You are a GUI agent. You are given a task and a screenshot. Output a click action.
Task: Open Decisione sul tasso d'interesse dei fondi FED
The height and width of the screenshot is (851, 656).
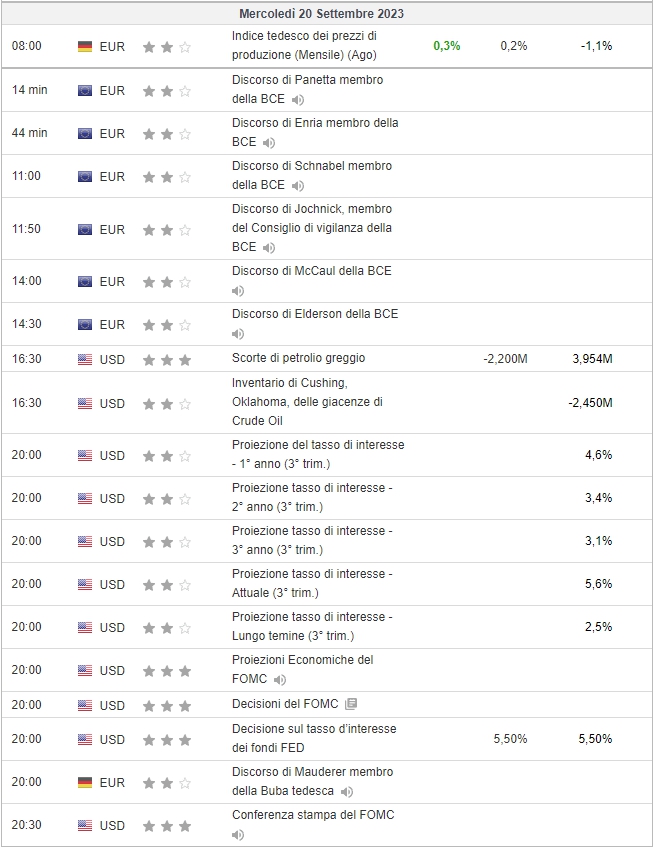314,738
